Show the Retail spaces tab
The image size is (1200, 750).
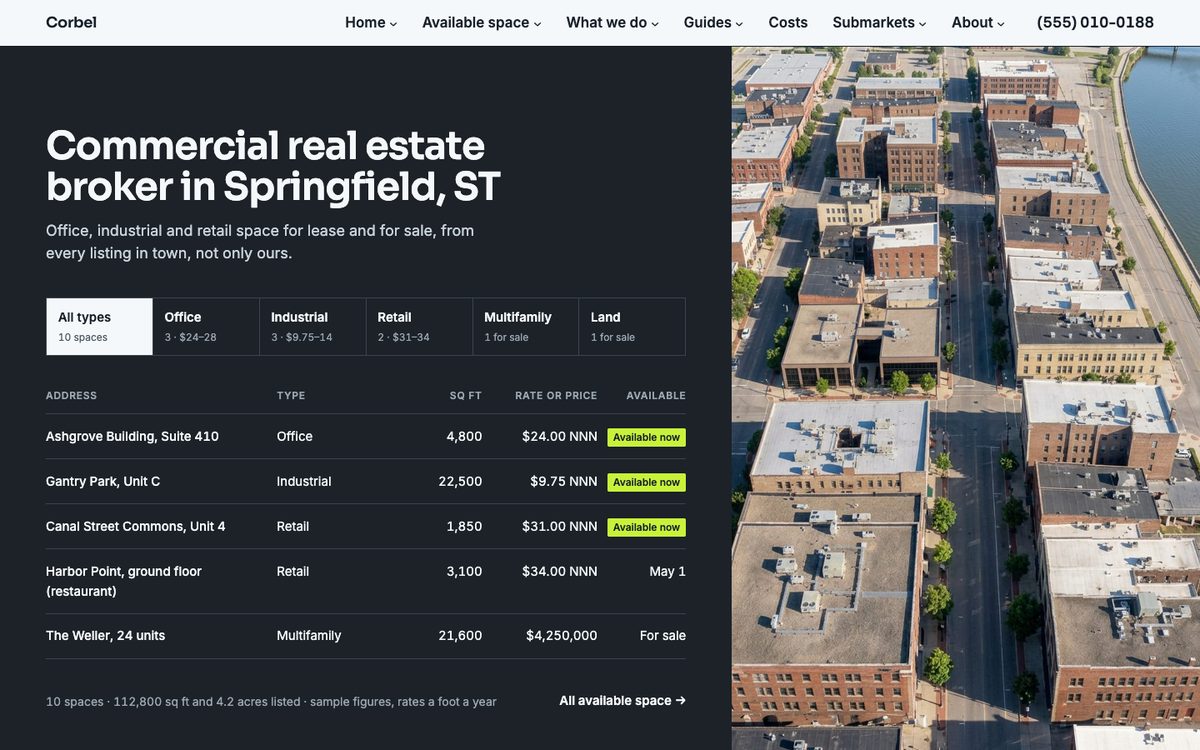point(420,326)
